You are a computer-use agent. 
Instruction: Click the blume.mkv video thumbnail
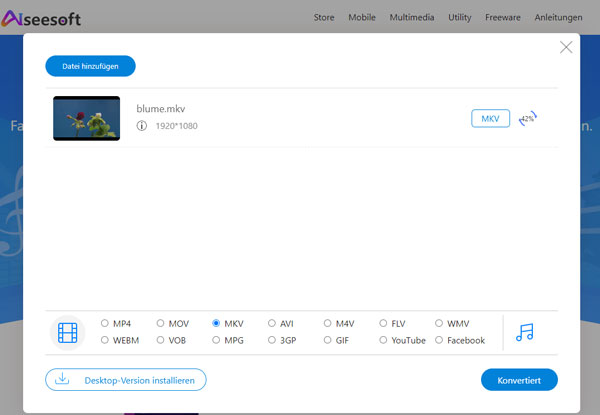(87, 118)
